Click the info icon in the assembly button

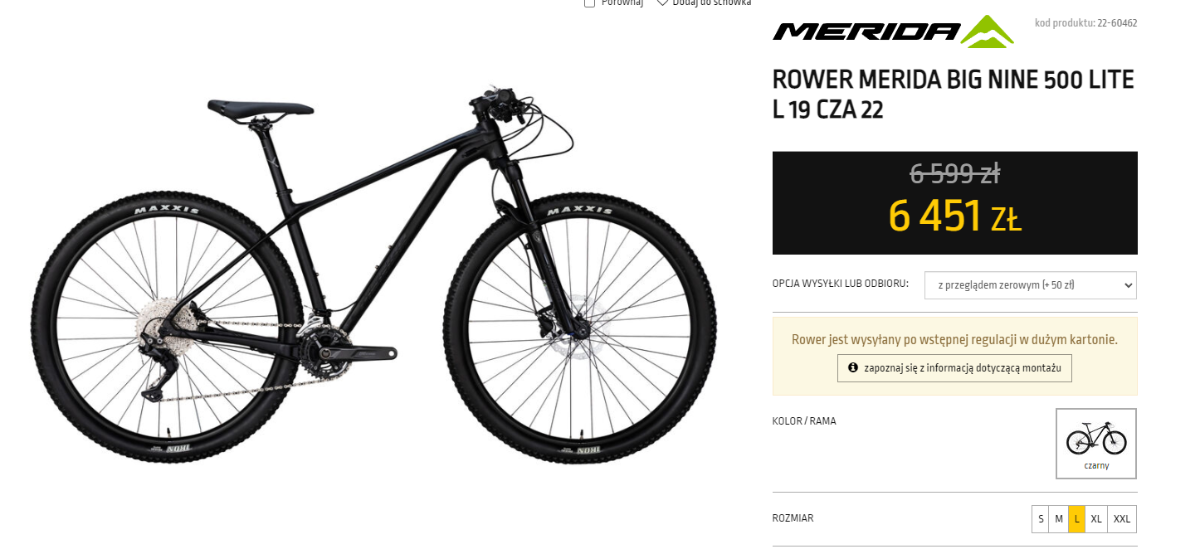(x=853, y=368)
